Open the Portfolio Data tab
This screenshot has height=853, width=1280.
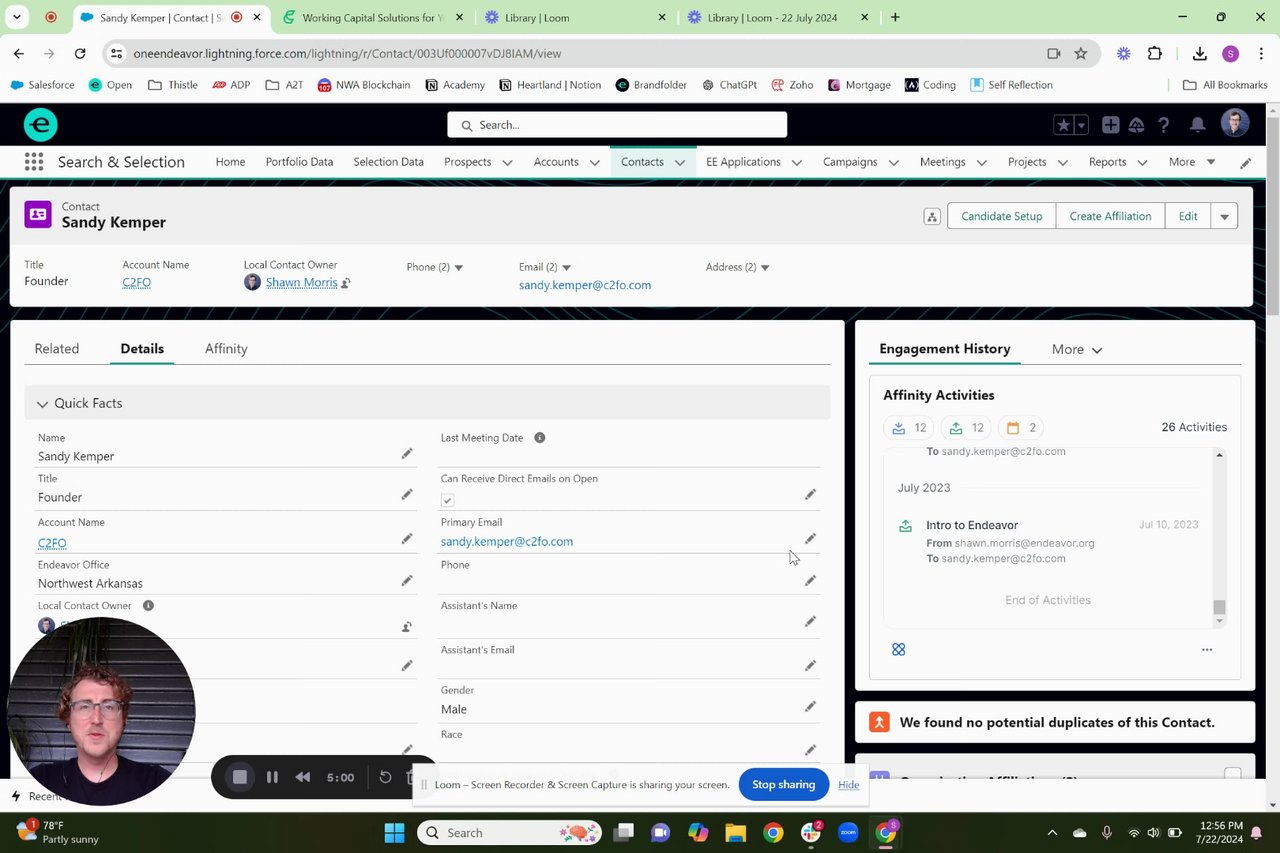click(299, 162)
